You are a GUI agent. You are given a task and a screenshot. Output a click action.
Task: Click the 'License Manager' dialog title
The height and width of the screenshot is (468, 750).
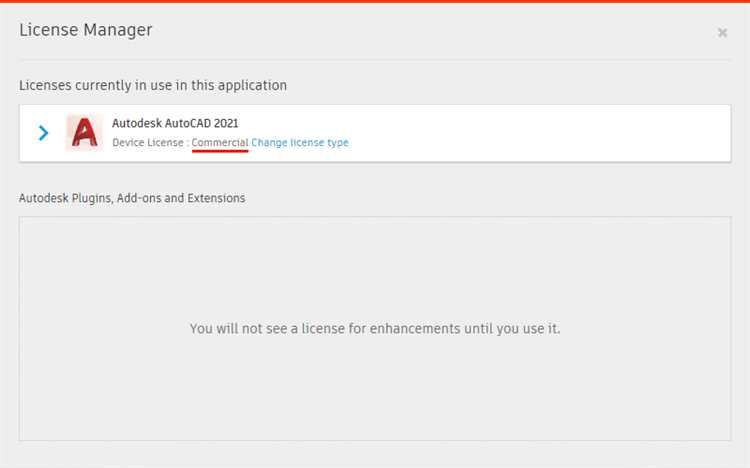click(86, 30)
